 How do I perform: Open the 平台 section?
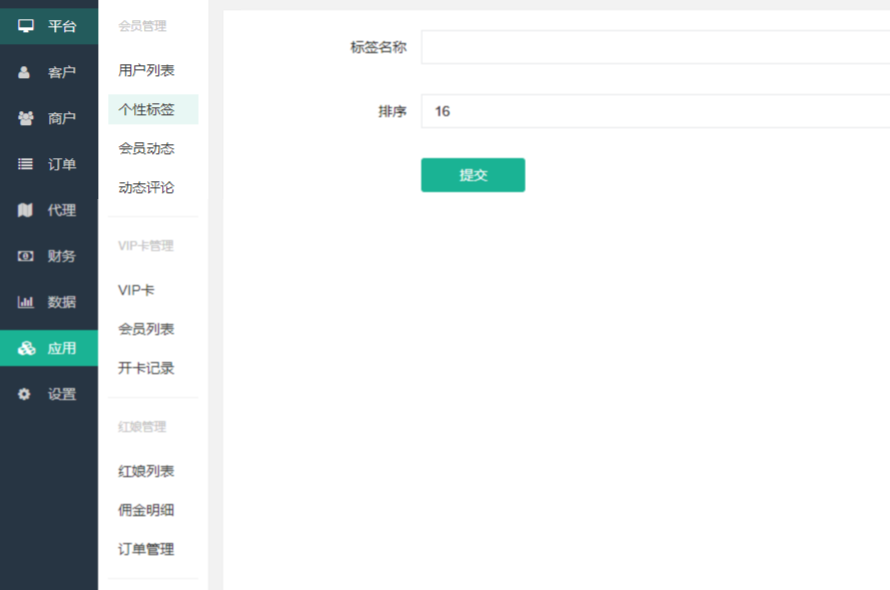click(49, 26)
